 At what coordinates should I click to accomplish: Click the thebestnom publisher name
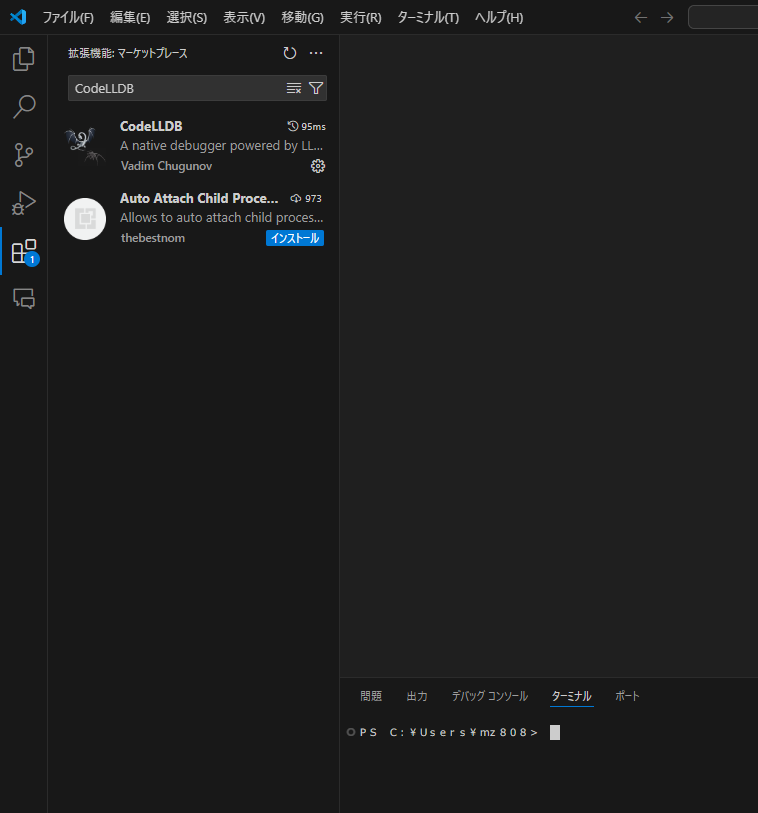pos(153,238)
